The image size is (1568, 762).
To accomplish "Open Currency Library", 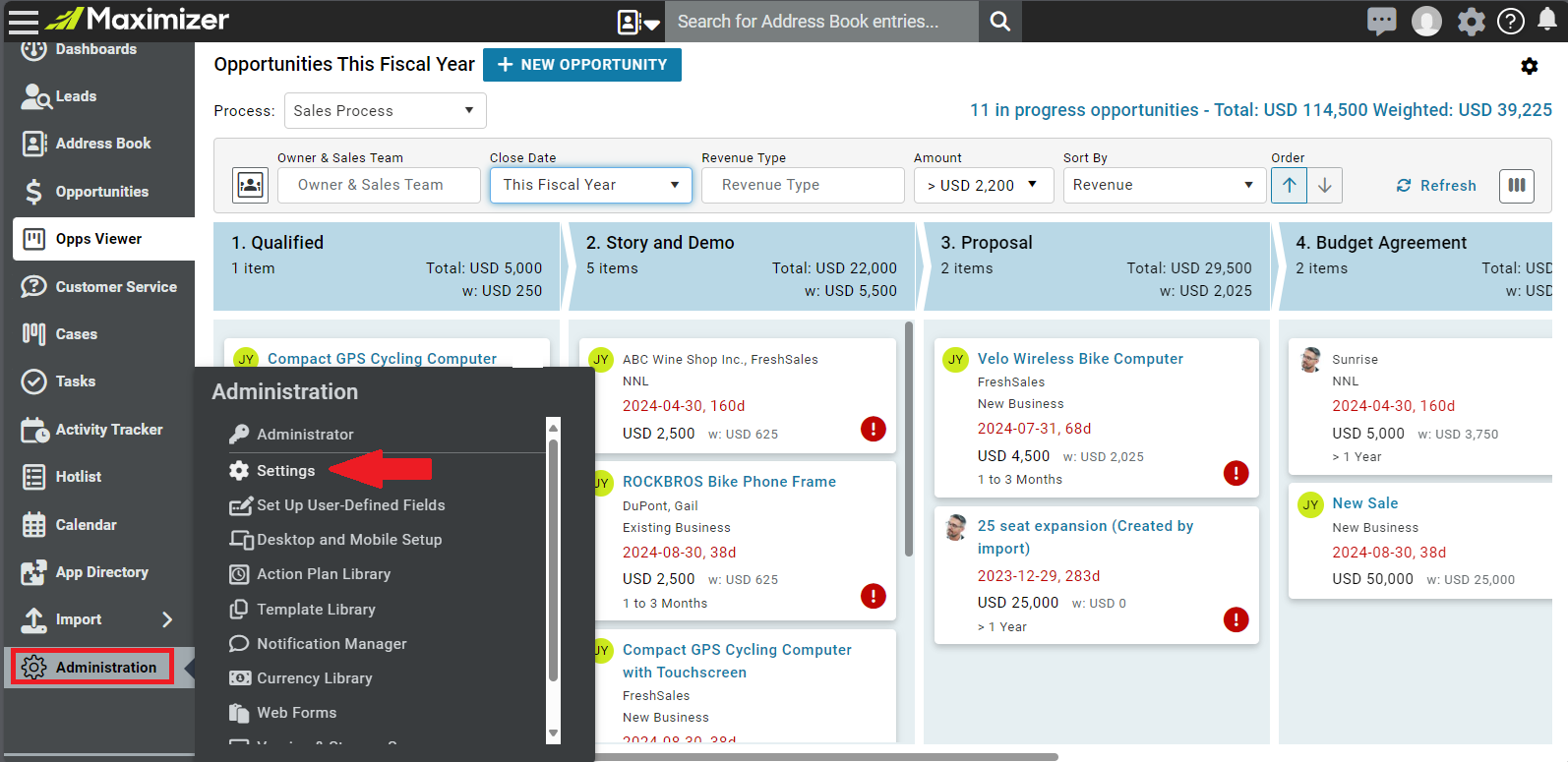I will pyautogui.click(x=315, y=678).
